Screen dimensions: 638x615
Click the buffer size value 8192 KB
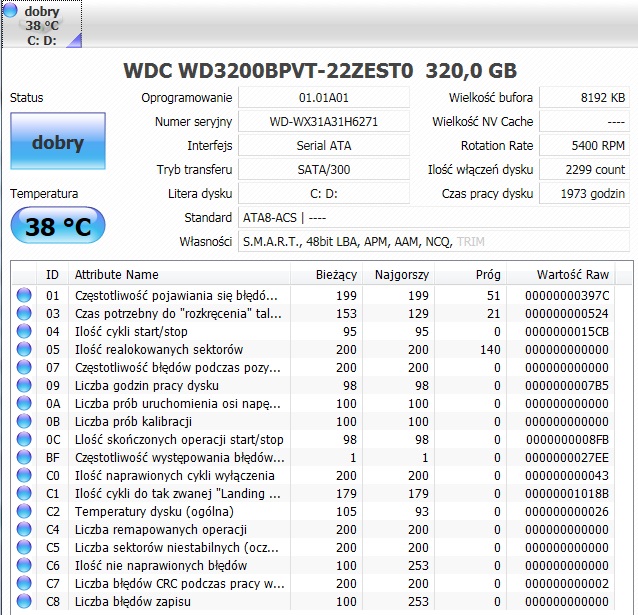click(584, 98)
